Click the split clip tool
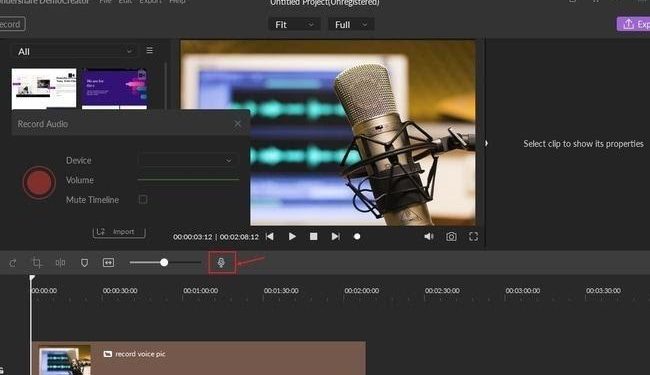This screenshot has height=375, width=650. coord(61,262)
